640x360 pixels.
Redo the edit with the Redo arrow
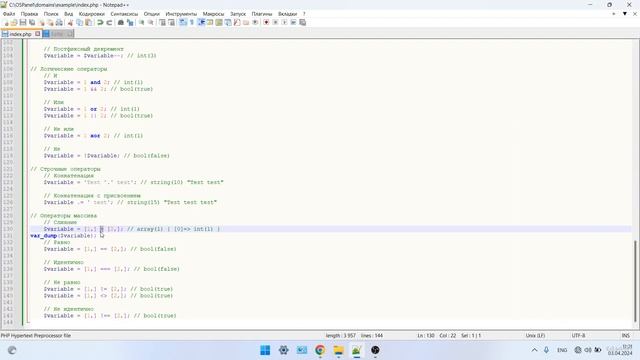click(109, 22)
